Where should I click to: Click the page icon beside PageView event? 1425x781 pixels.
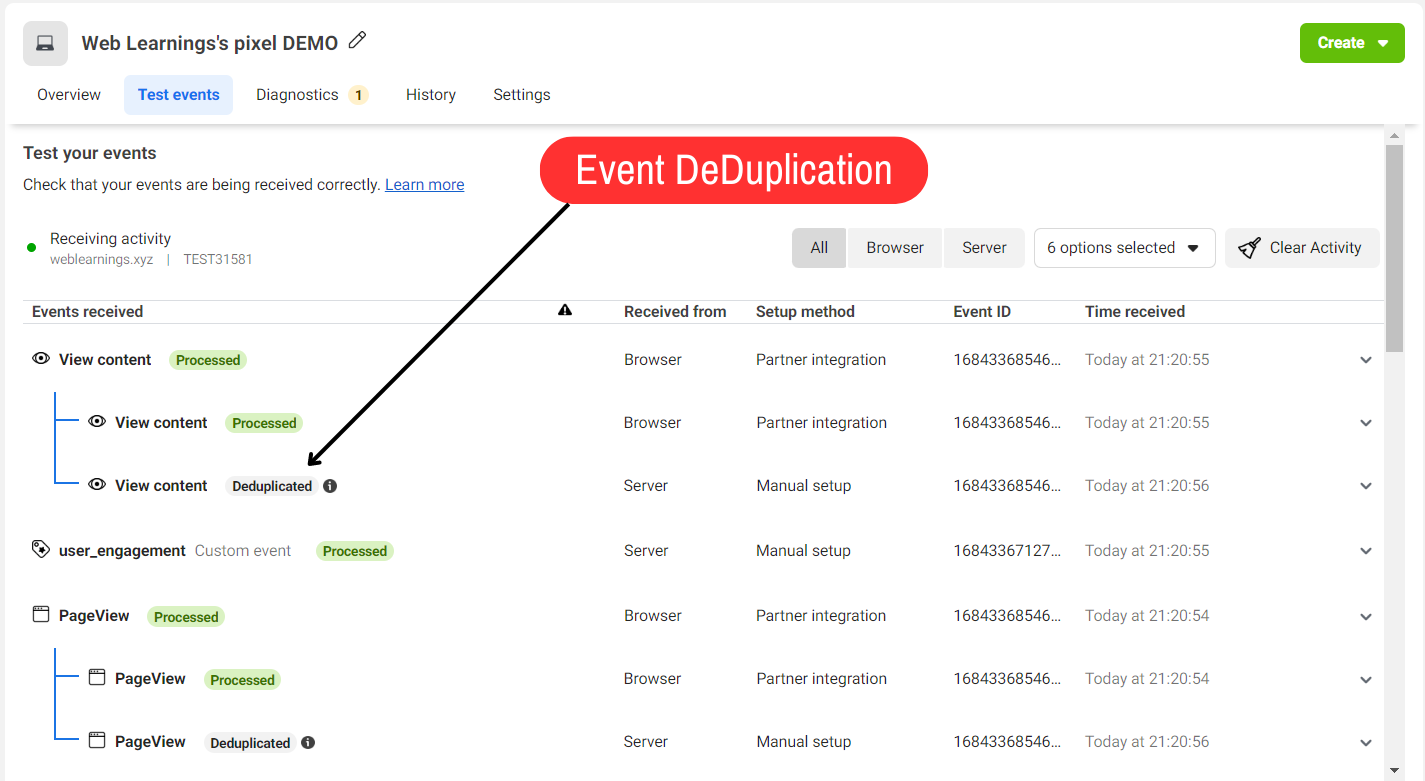click(40, 615)
